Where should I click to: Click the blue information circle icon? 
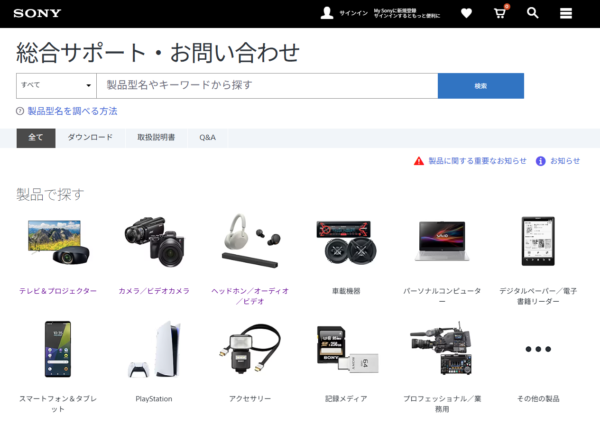tap(540, 161)
